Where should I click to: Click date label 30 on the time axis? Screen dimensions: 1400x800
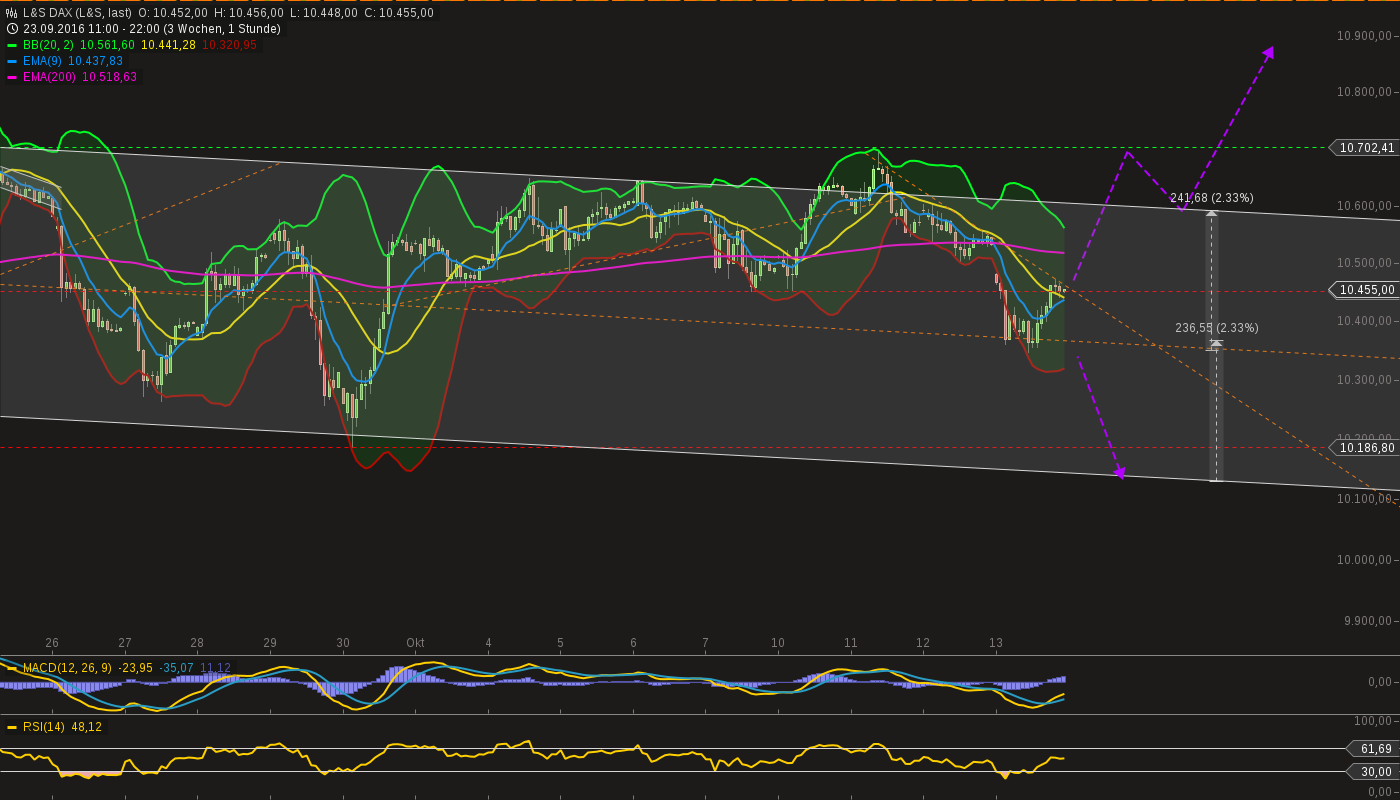[343, 643]
